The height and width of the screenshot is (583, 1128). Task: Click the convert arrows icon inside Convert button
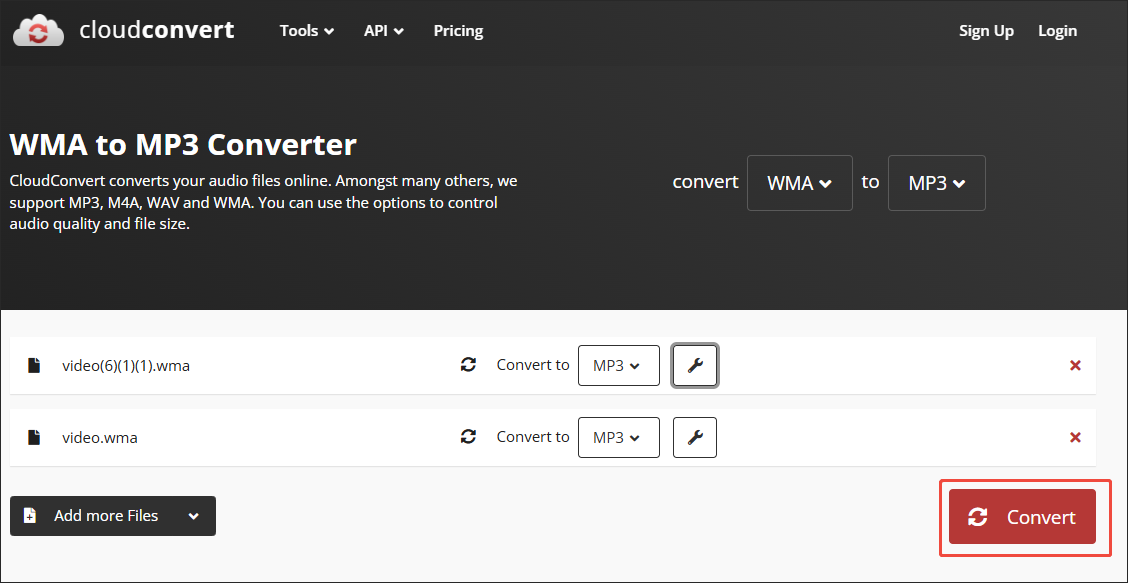point(978,517)
